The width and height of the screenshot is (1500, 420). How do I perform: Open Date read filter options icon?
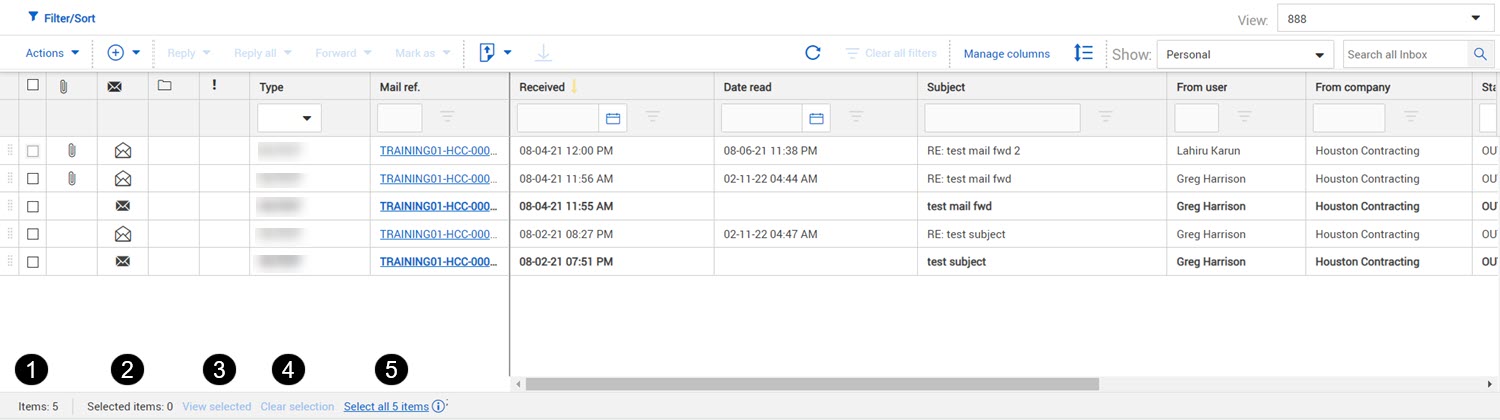(855, 118)
